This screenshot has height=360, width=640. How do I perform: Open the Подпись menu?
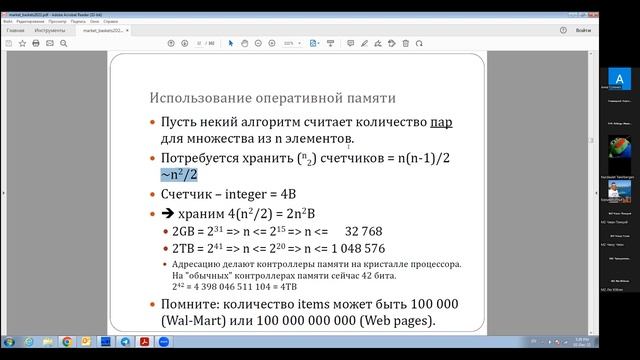pos(78,21)
